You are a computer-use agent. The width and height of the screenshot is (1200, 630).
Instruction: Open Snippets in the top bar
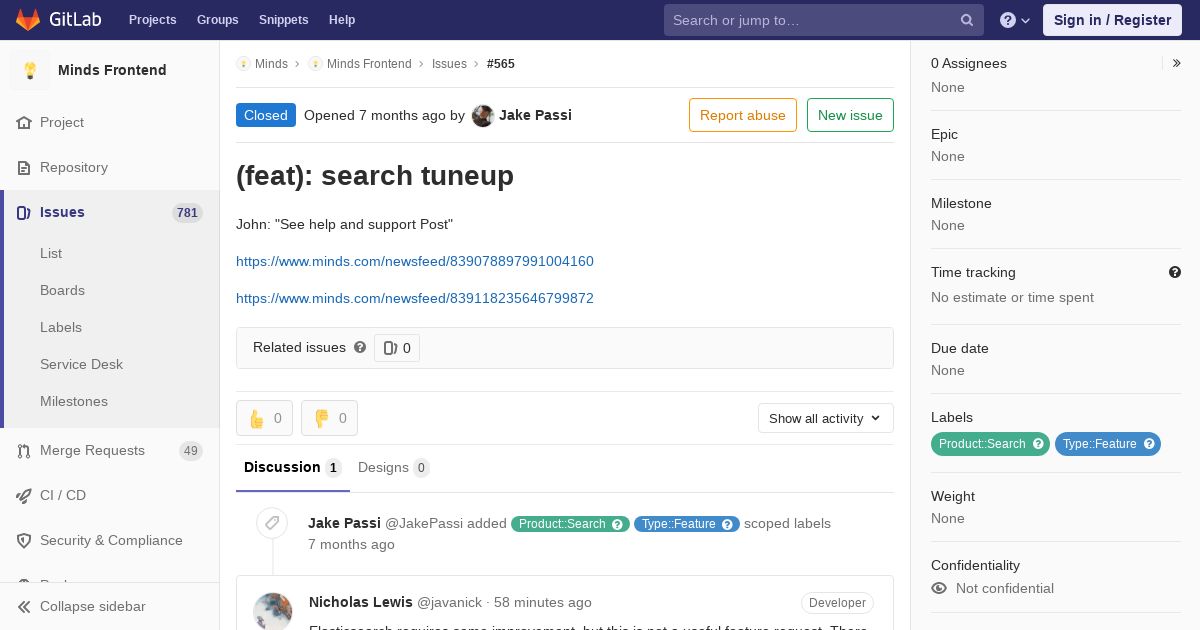pyautogui.click(x=284, y=20)
